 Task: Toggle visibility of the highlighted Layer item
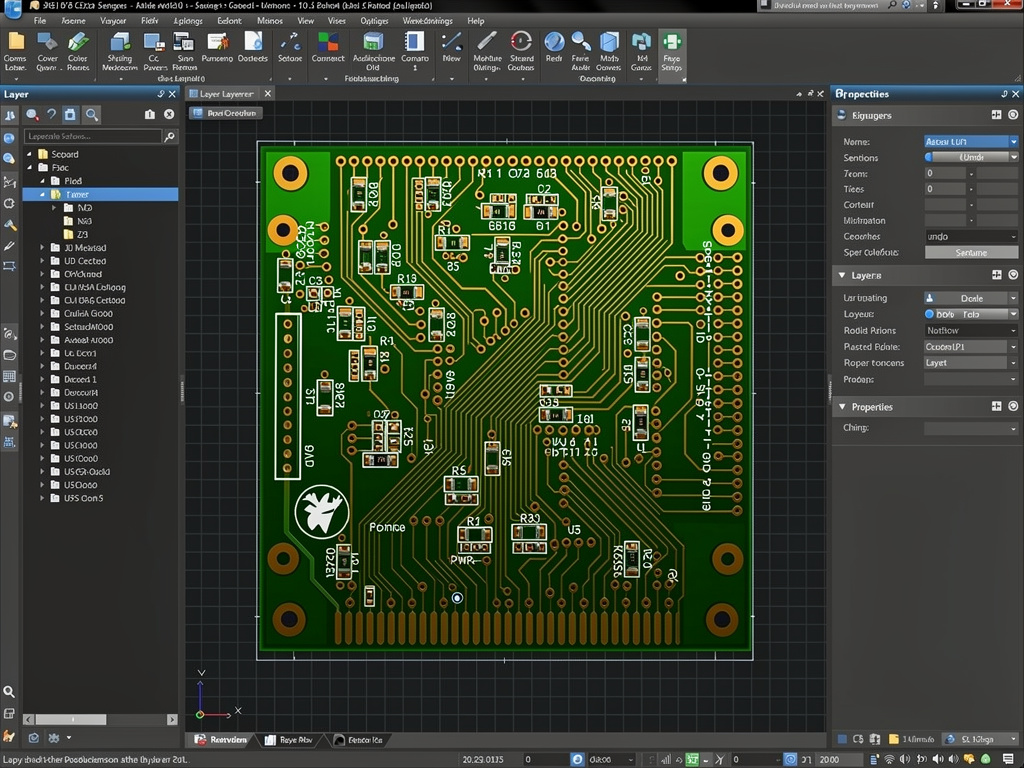click(x=57, y=194)
